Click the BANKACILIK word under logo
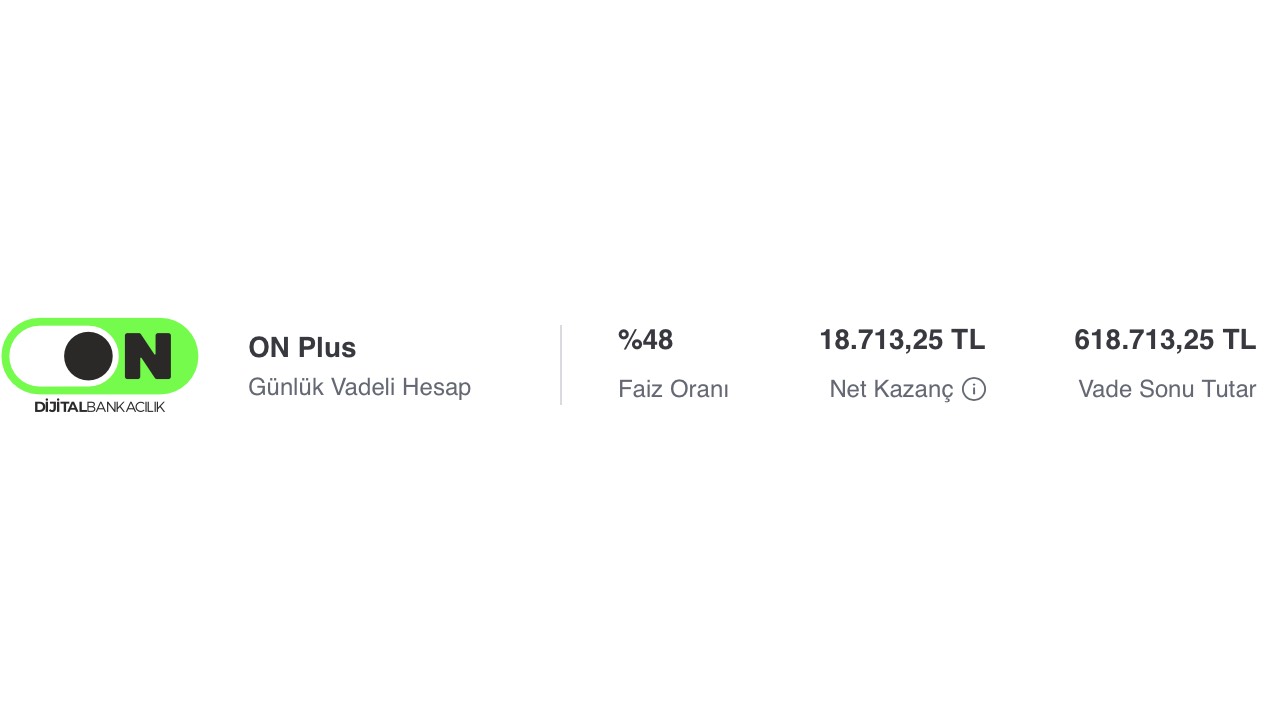This screenshot has width=1280, height=720. 126,407
